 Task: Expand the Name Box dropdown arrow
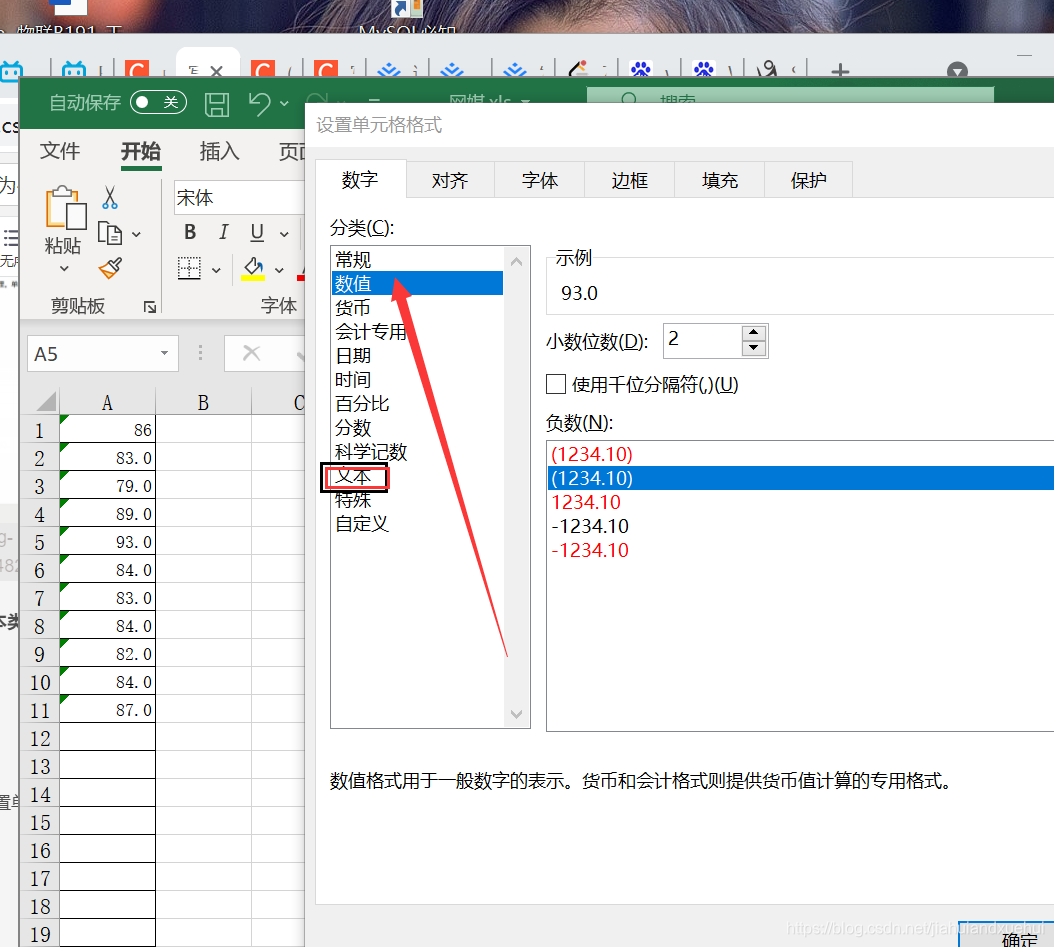tap(164, 354)
